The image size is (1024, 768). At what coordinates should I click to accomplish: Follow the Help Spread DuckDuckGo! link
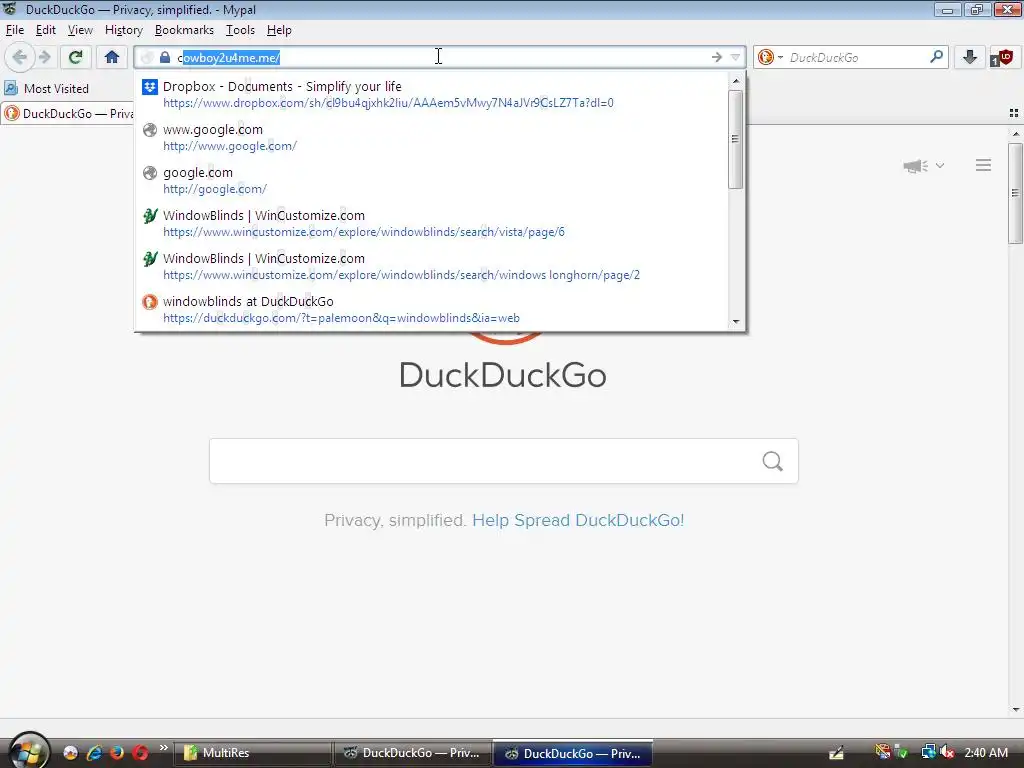tap(578, 520)
